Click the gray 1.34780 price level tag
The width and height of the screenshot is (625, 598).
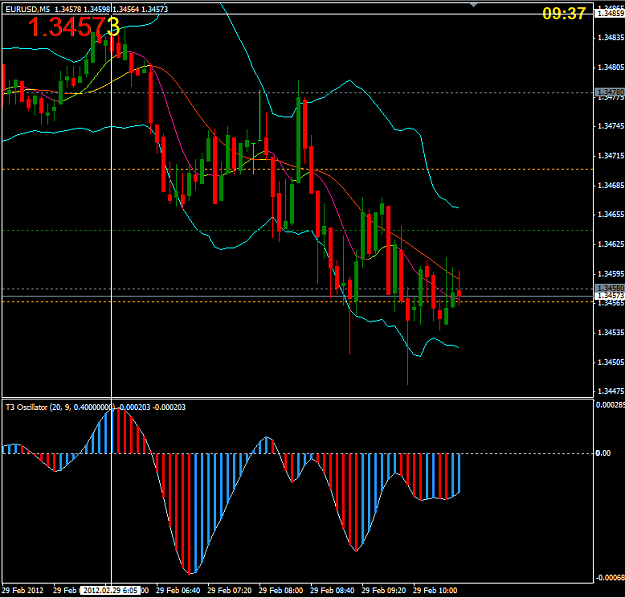pos(610,92)
